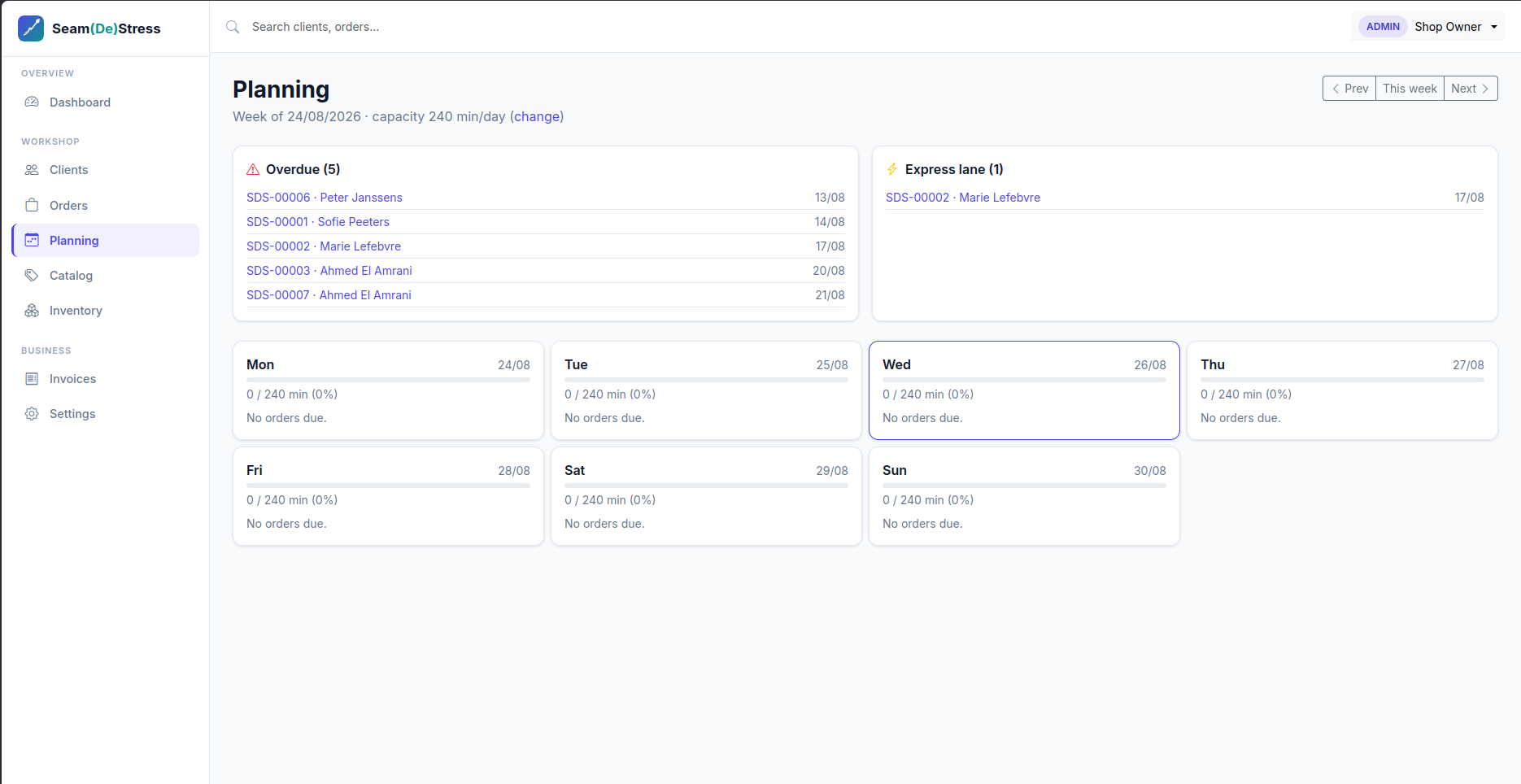Go to the Invoices page

pos(106,379)
